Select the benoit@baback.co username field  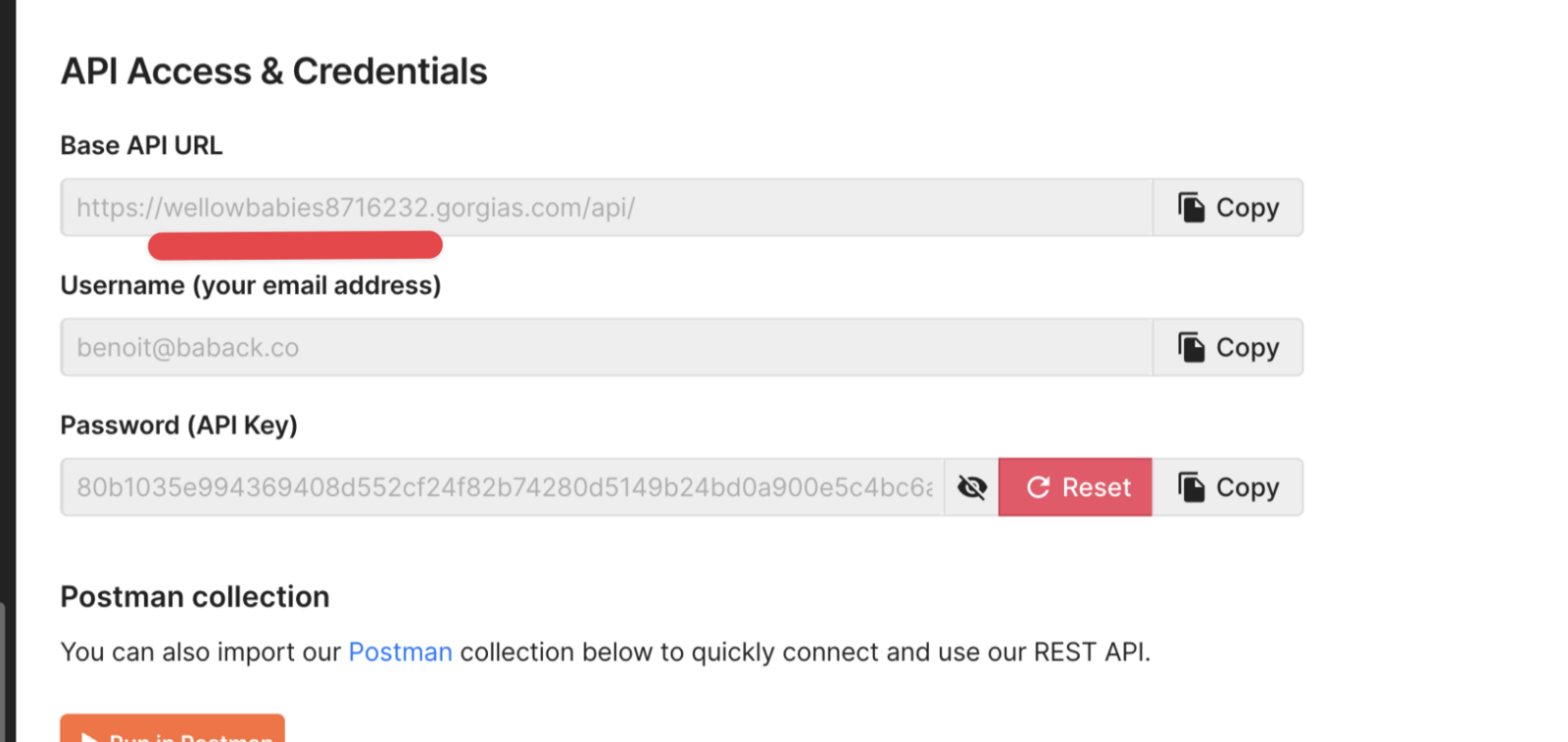point(607,347)
